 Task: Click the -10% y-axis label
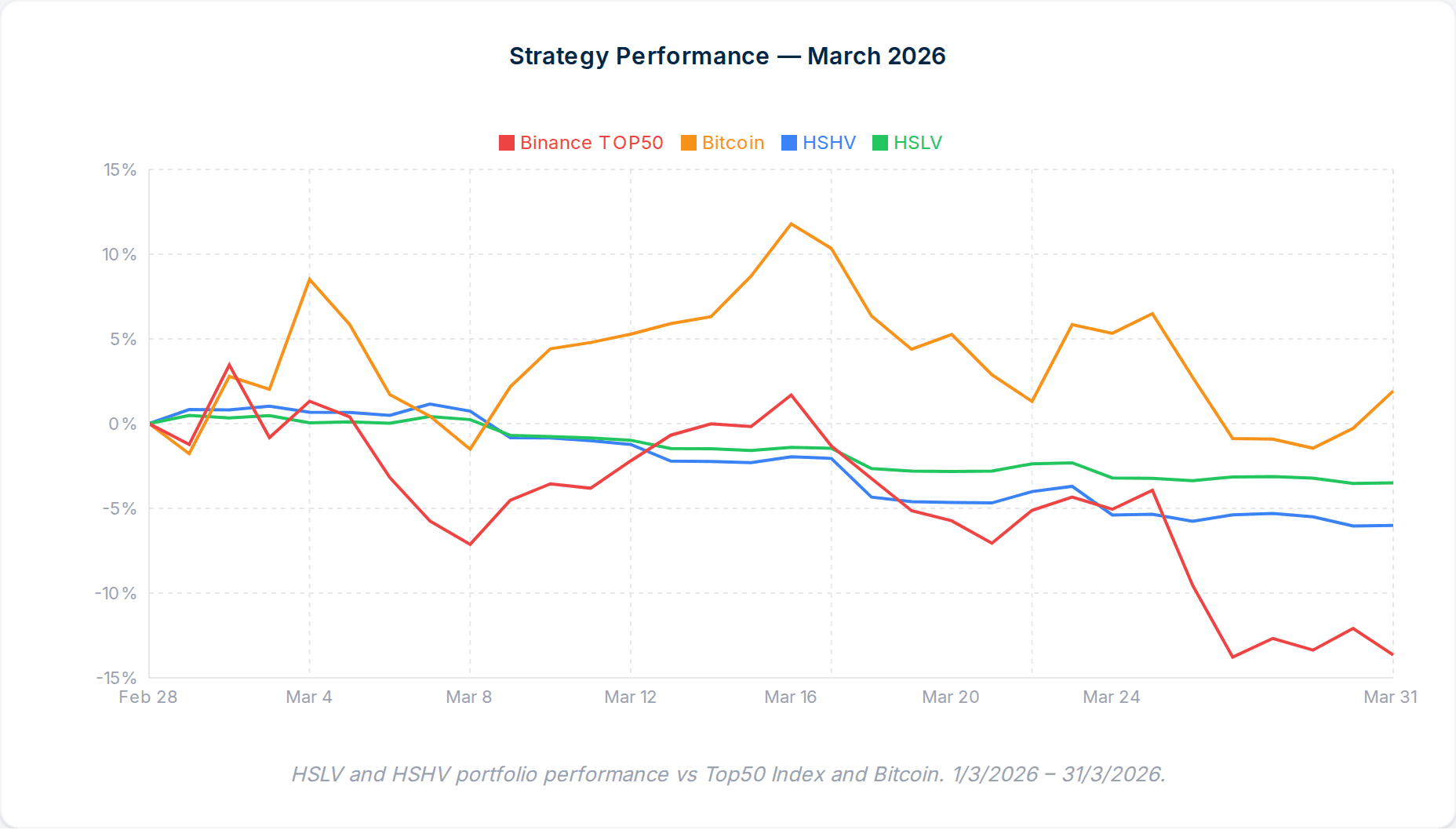tap(116, 593)
